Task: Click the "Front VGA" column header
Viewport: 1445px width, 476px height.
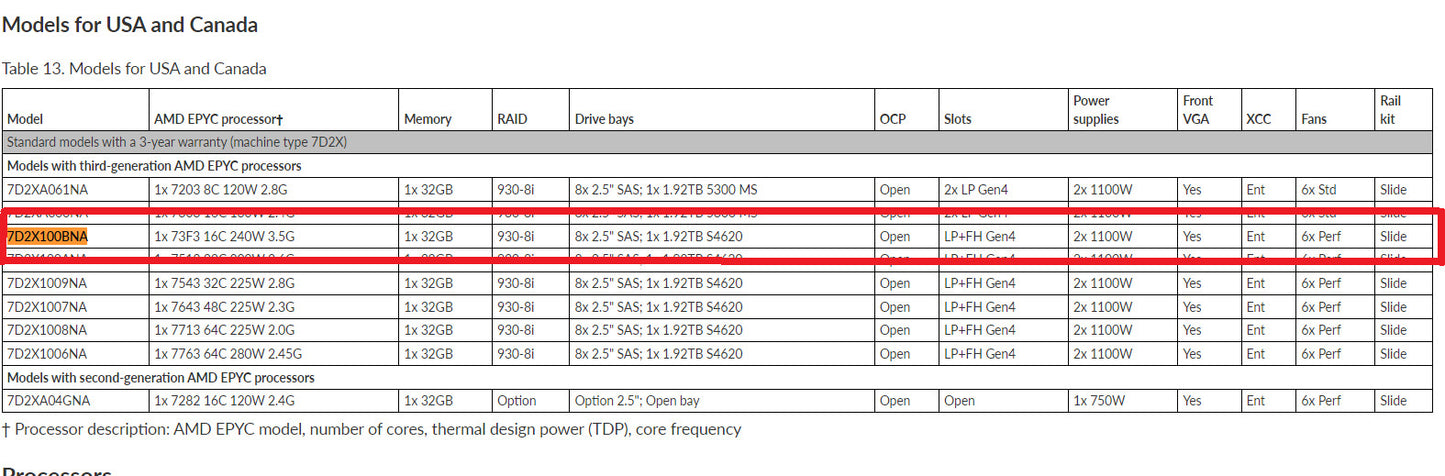Action: coord(1198,110)
